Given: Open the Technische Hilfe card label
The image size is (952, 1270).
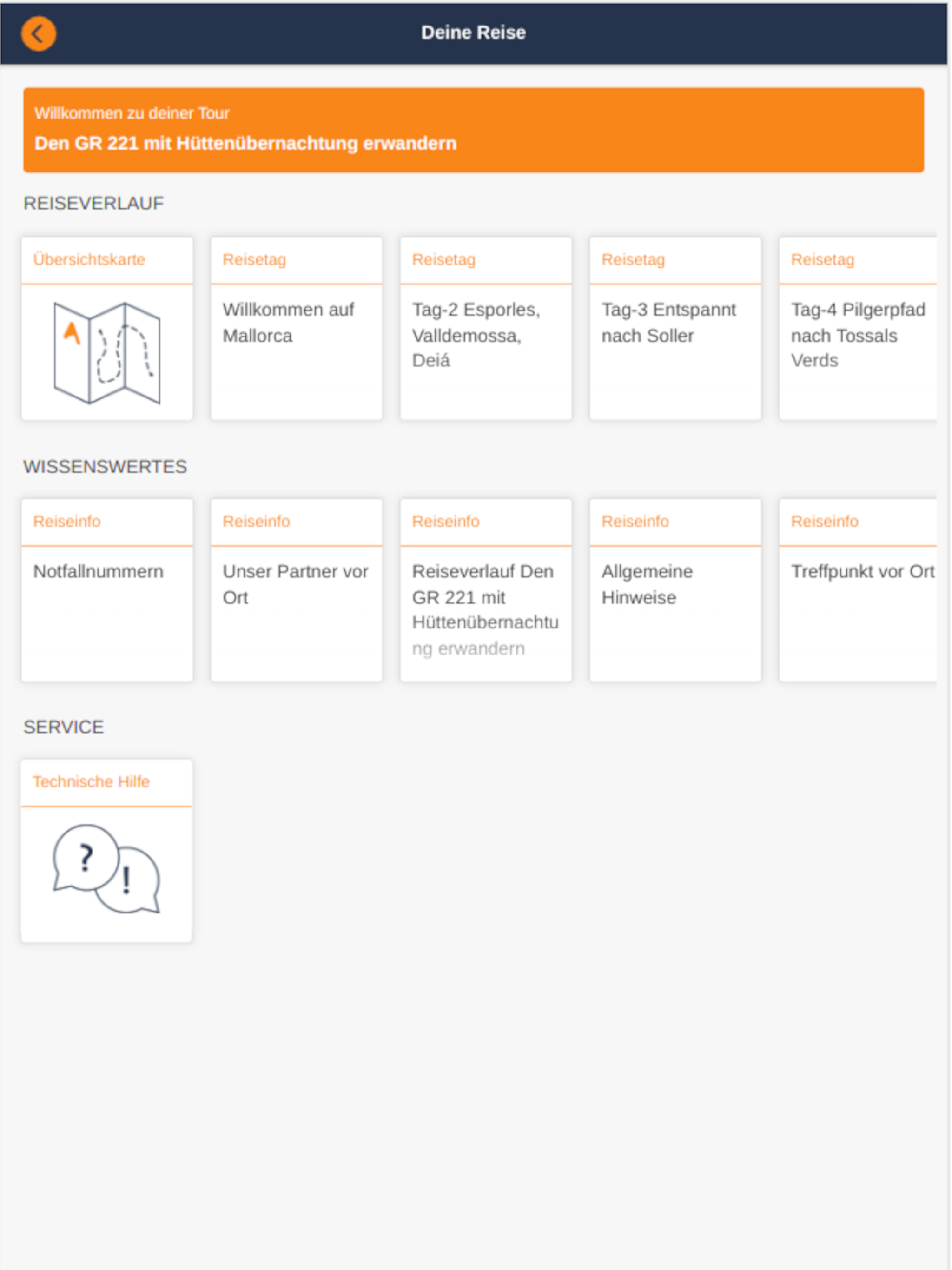Looking at the screenshot, I should pyautogui.click(x=91, y=782).
